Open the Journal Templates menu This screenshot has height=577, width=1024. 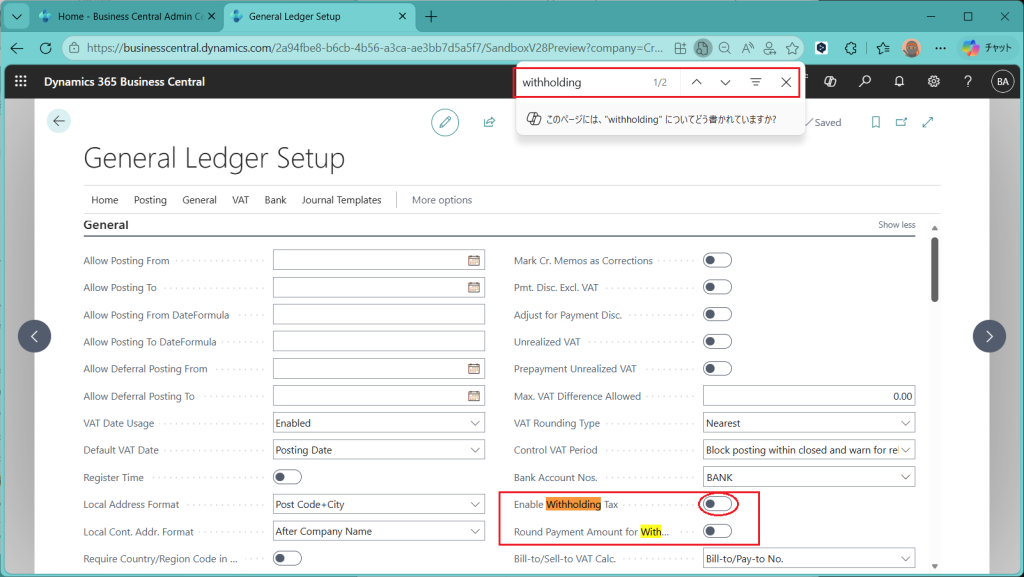point(341,200)
